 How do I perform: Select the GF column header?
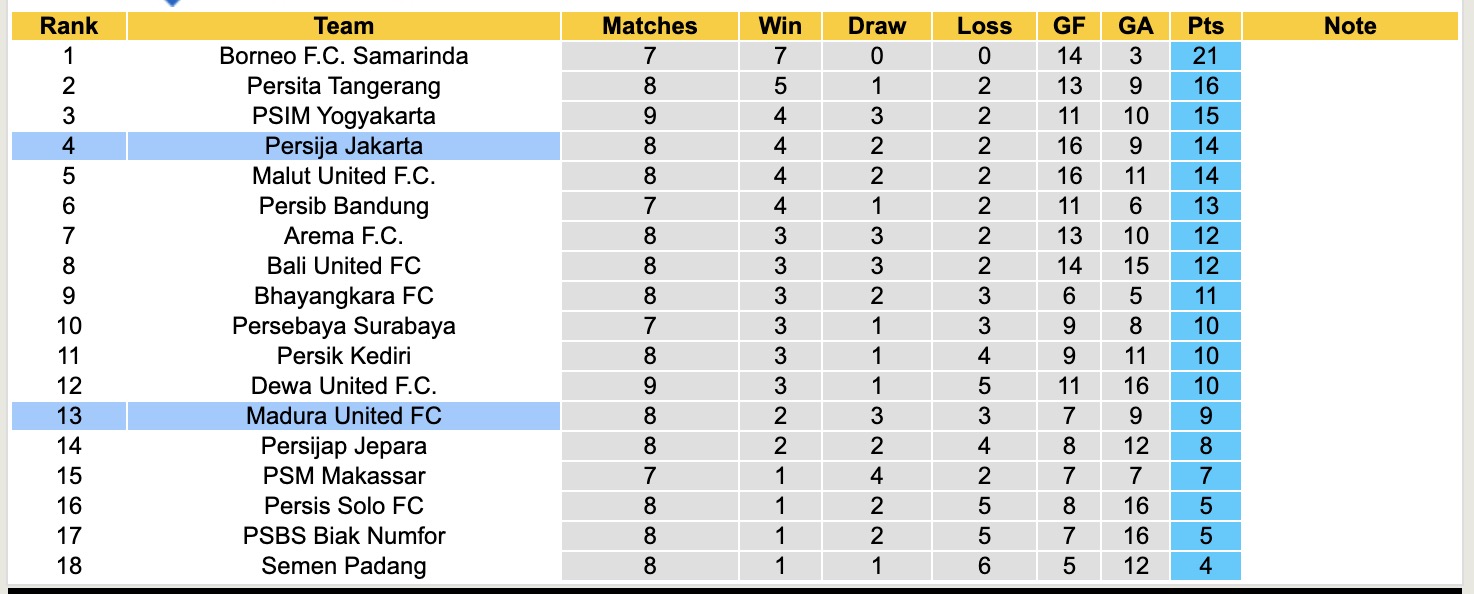tap(1069, 26)
